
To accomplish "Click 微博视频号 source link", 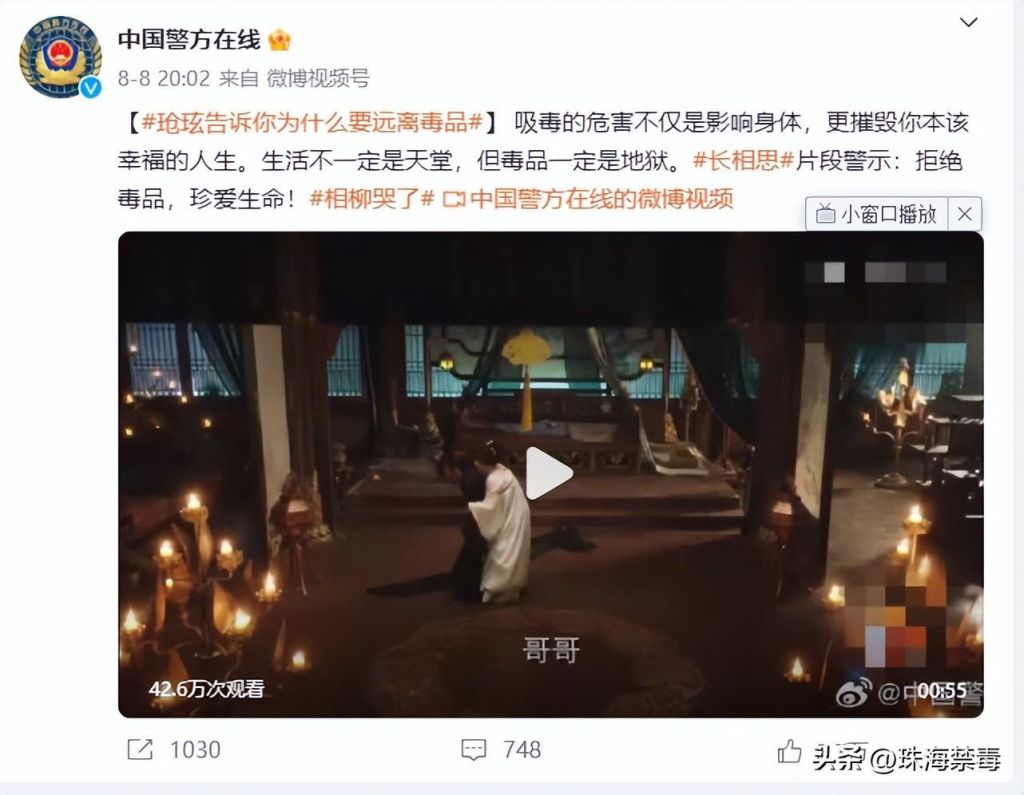I will click(x=318, y=78).
